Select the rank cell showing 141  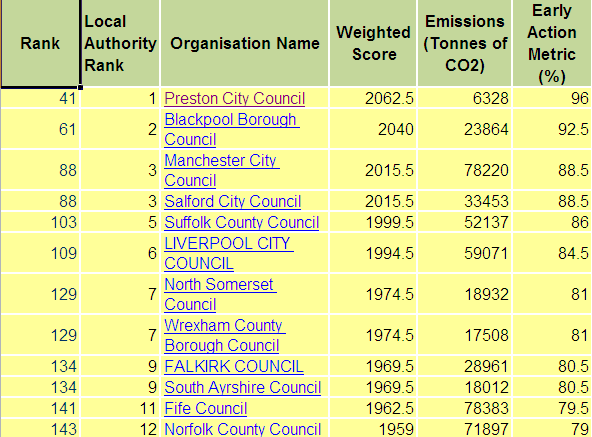coord(40,408)
